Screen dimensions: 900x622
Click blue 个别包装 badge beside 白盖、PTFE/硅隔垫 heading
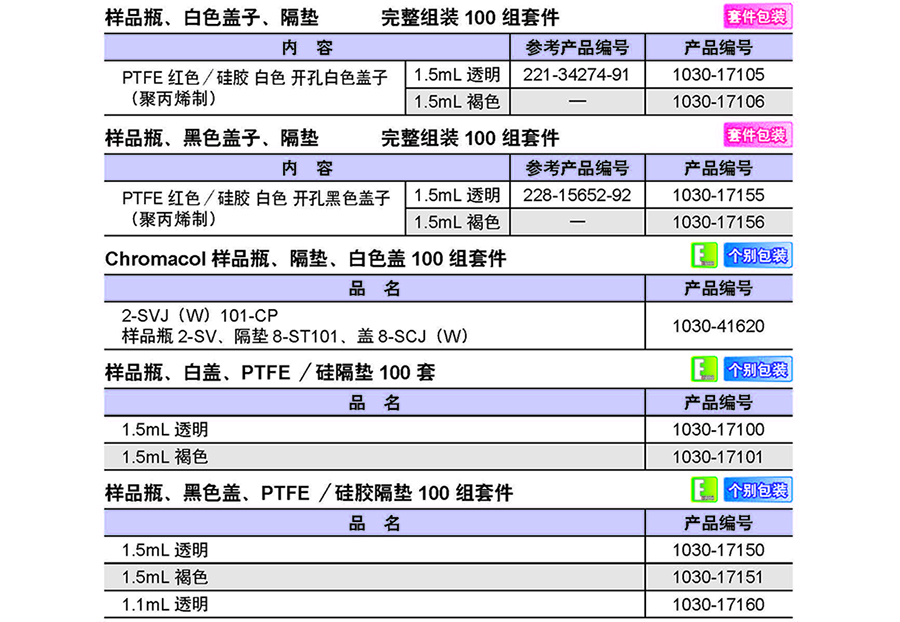pyautogui.click(x=757, y=370)
